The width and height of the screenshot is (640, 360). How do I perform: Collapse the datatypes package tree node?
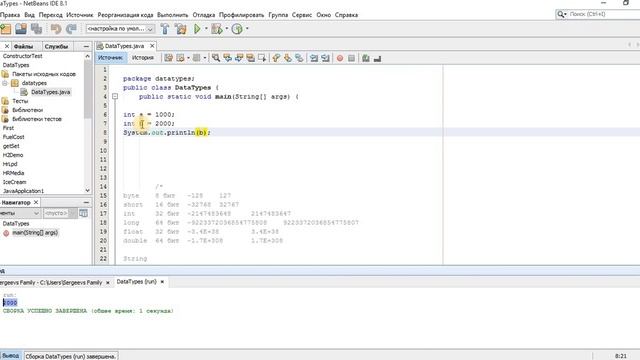(5, 83)
